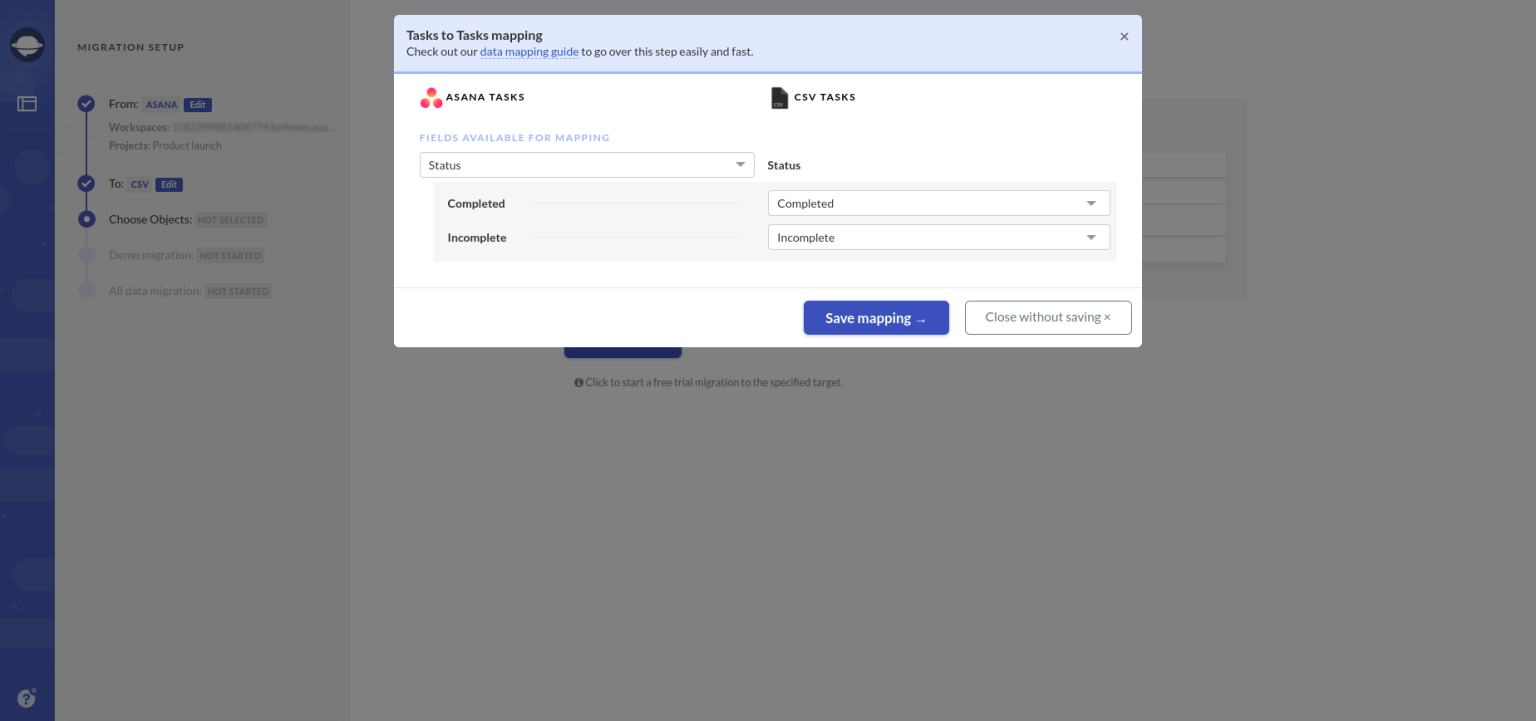Select the Demo migration step circle
The height and width of the screenshot is (721, 1536).
[x=87, y=255]
